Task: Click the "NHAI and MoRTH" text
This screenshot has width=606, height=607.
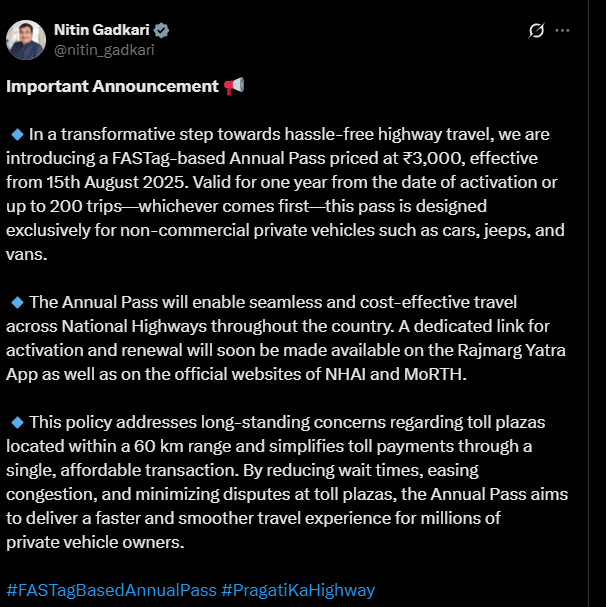Action: tap(395, 374)
